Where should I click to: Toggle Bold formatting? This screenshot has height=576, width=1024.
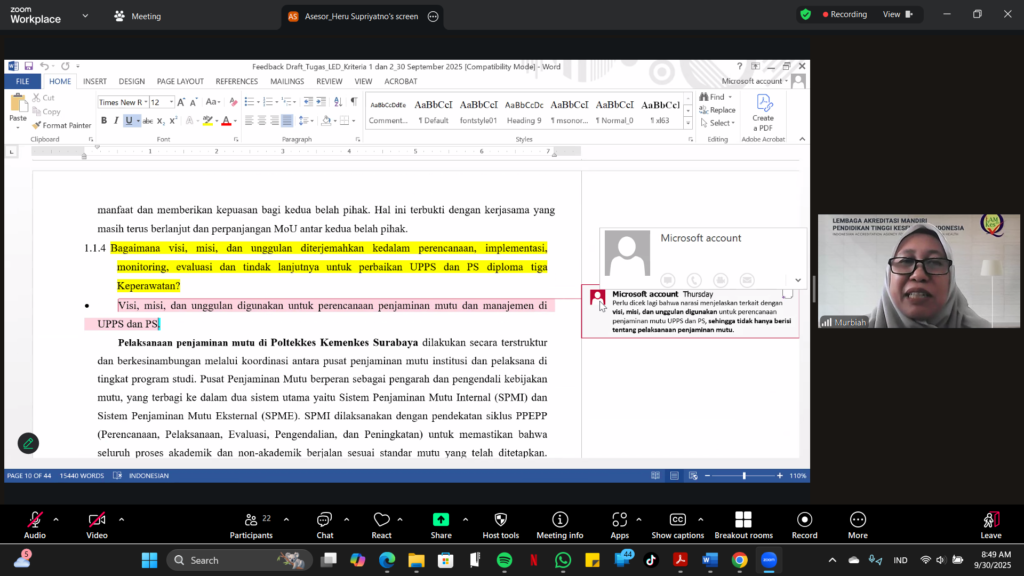(x=104, y=121)
